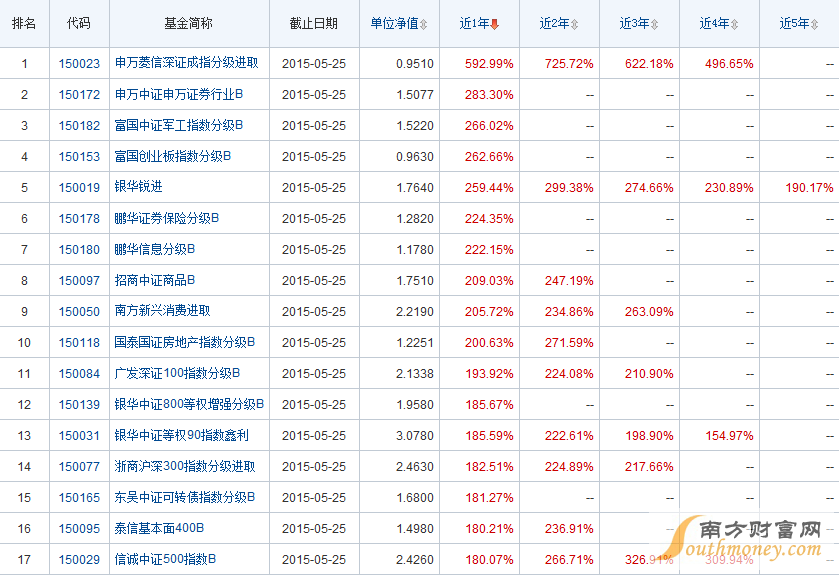Click the 排名 column header
Viewport: 839px width, 575px height.
[24, 24]
